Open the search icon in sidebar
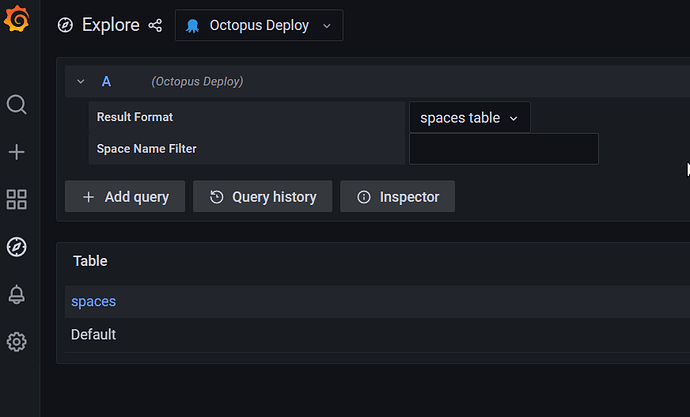Screen dimensions: 690x417 [x=17, y=105]
